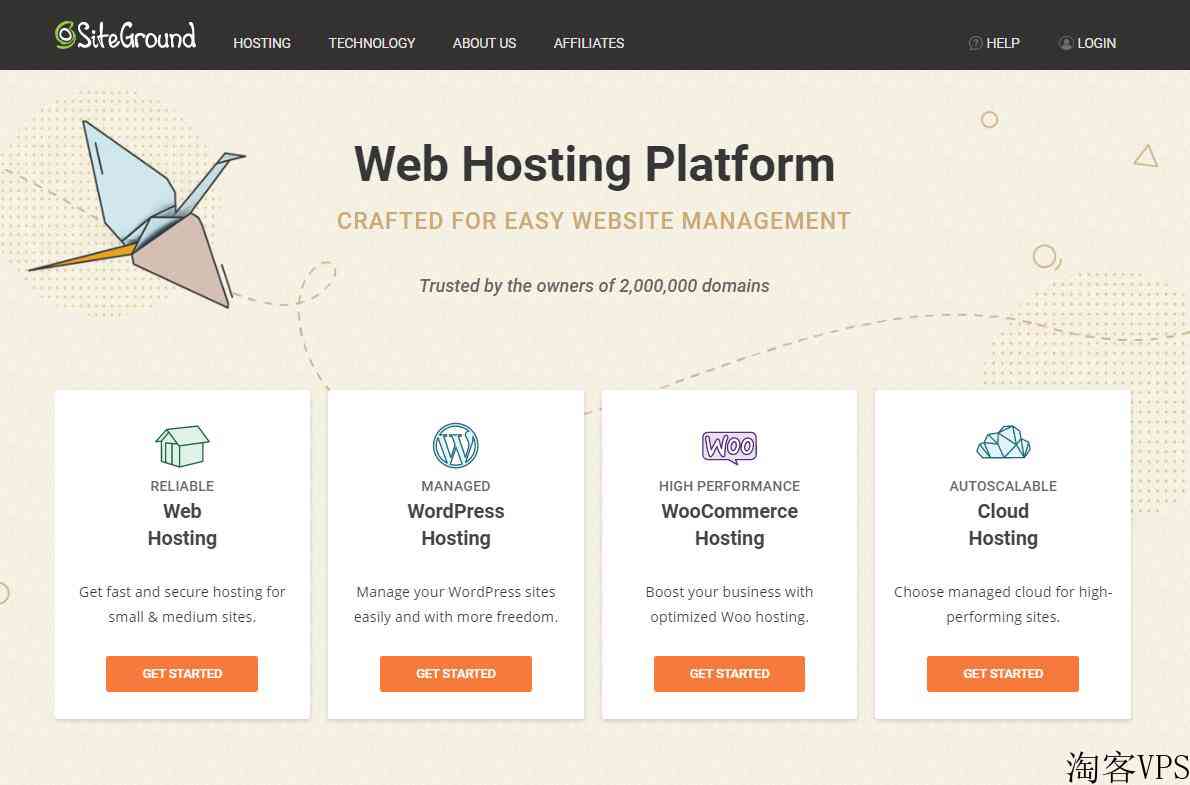Open the TECHNOLOGY menu
Screen dimensions: 1190x785
click(x=372, y=43)
